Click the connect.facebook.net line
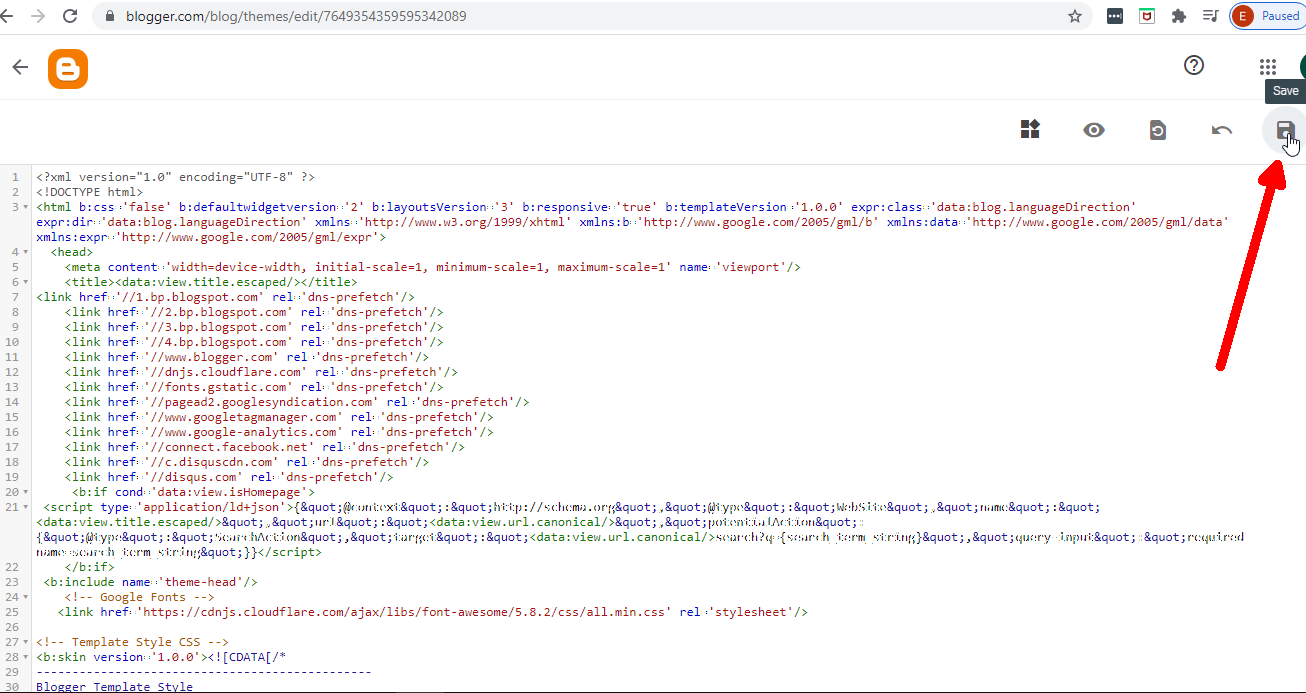This screenshot has height=693, width=1306. (x=265, y=447)
